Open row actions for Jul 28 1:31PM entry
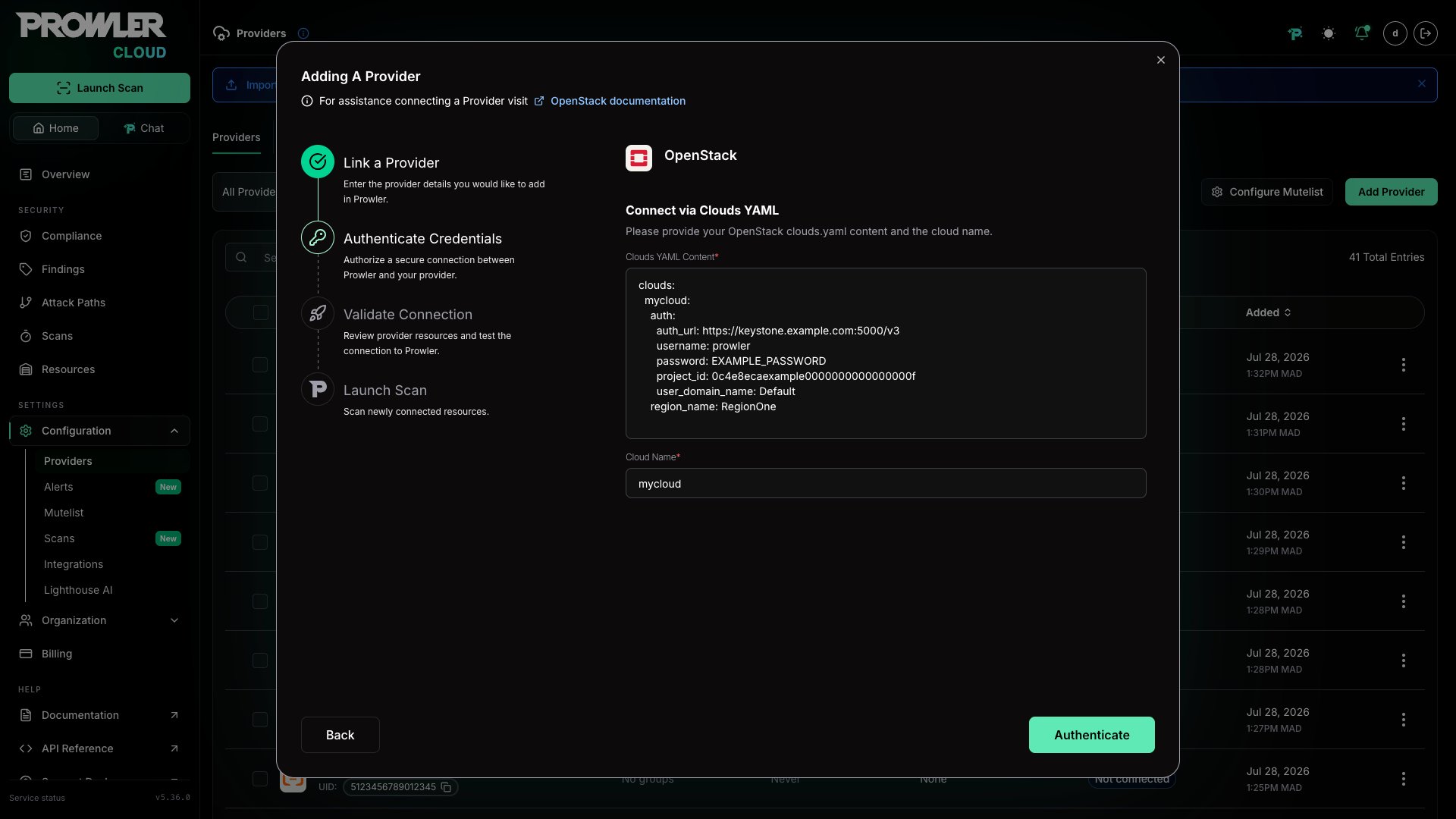 [x=1404, y=424]
